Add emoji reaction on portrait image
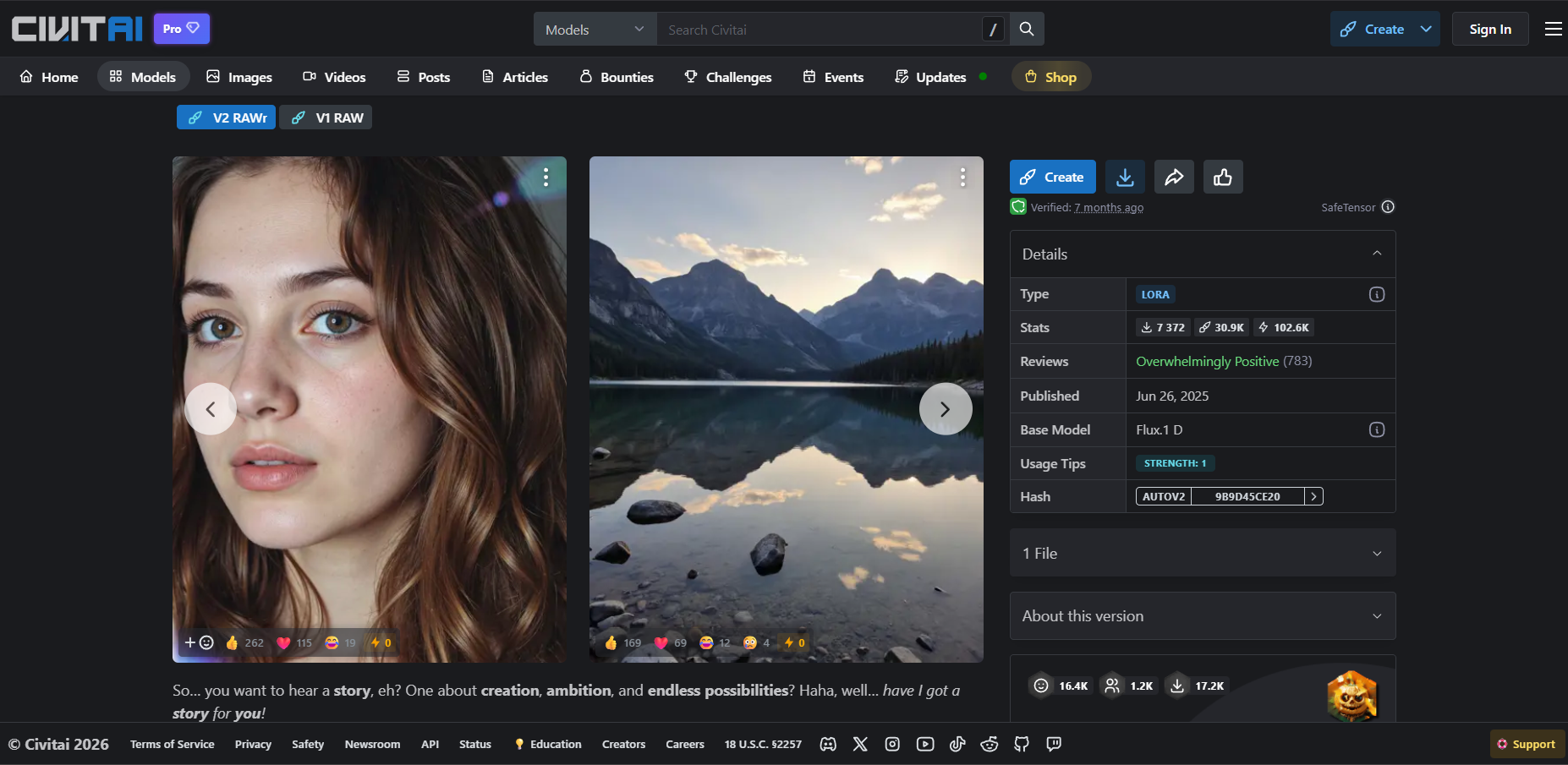The height and width of the screenshot is (765, 1568). (x=199, y=642)
